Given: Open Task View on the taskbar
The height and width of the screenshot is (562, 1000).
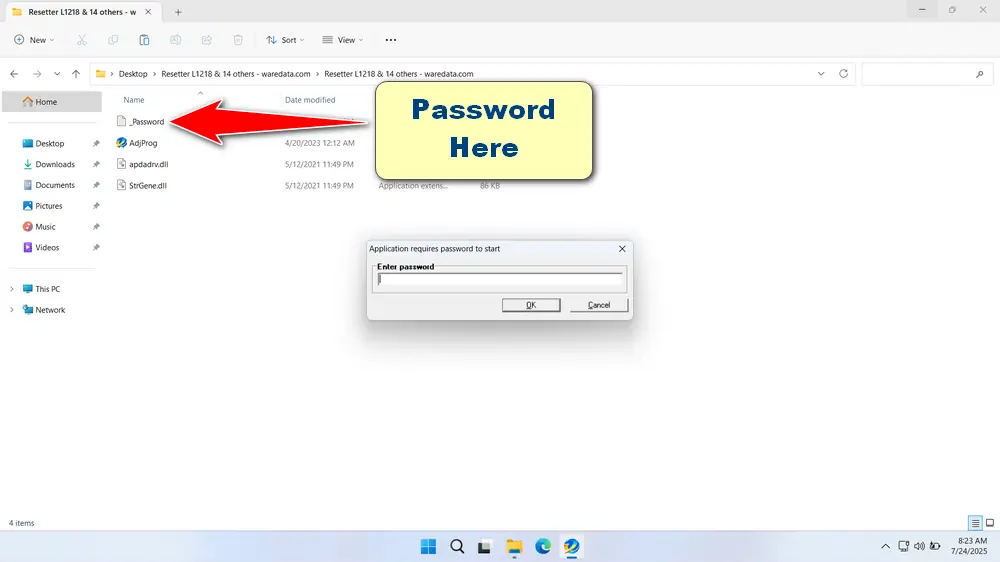Looking at the screenshot, I should tap(485, 547).
